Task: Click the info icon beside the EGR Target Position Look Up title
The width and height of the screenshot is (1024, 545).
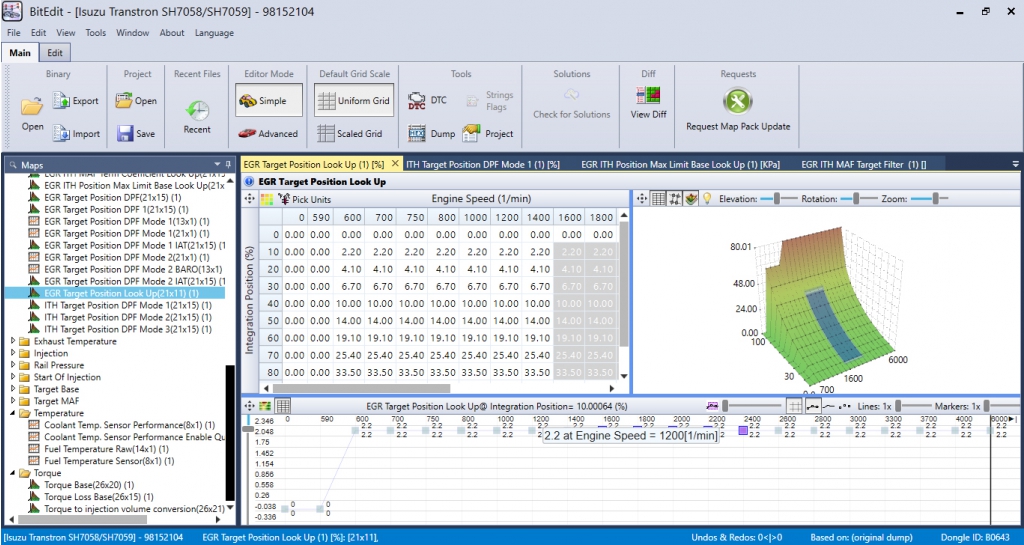Action: (x=249, y=181)
